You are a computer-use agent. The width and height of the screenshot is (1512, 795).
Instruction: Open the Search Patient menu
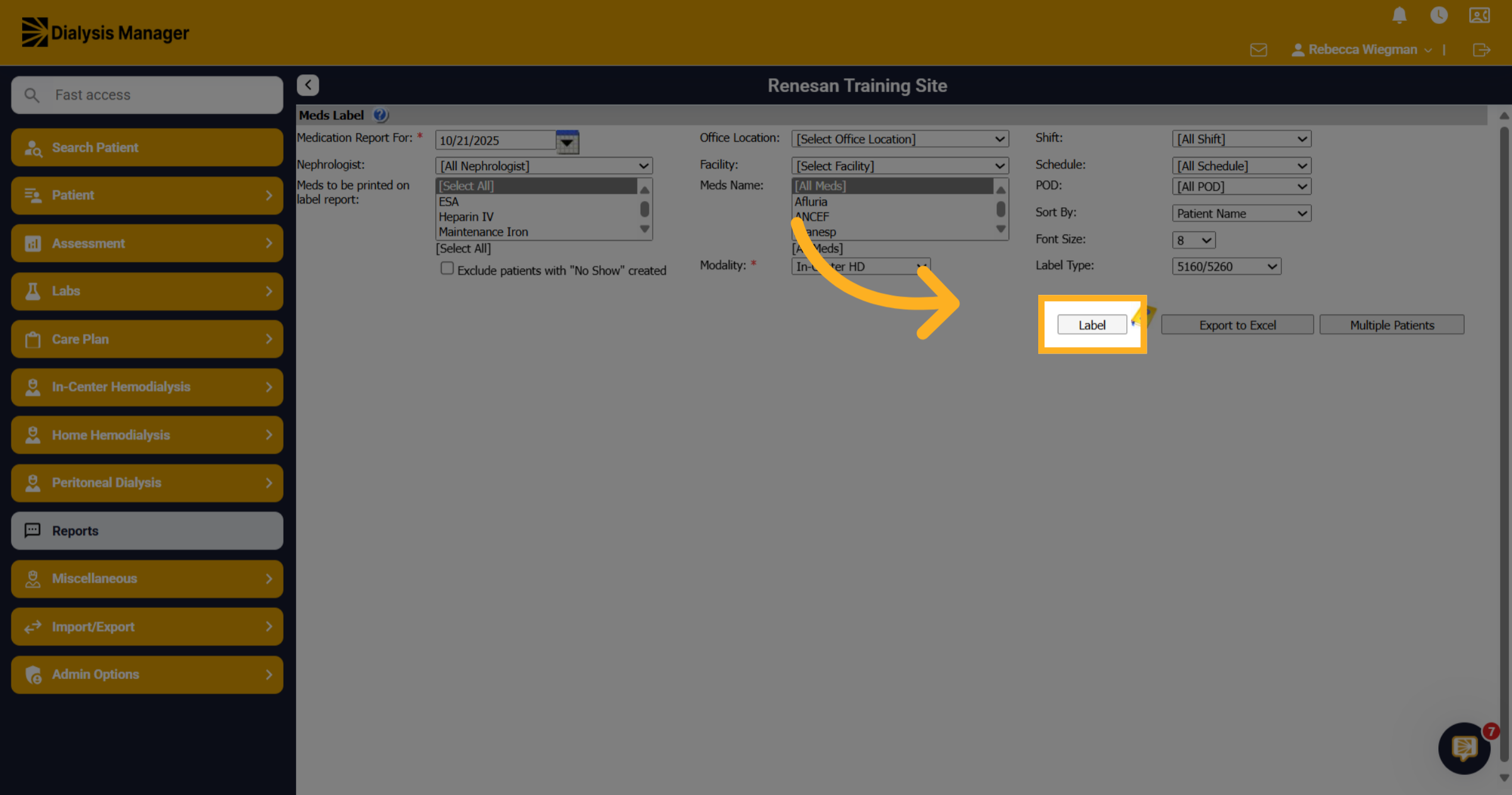(147, 147)
